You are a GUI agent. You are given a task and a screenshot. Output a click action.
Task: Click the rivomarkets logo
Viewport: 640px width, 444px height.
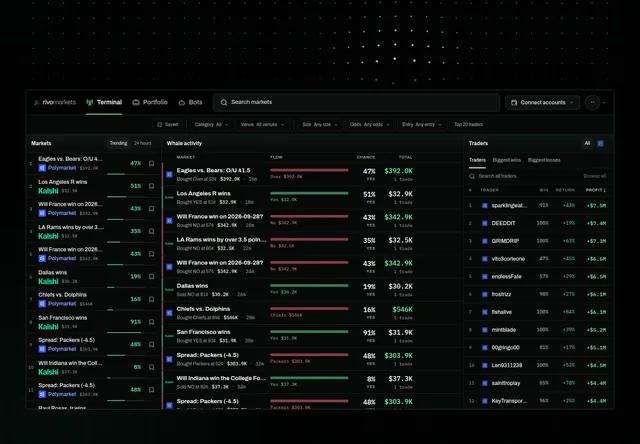point(55,102)
